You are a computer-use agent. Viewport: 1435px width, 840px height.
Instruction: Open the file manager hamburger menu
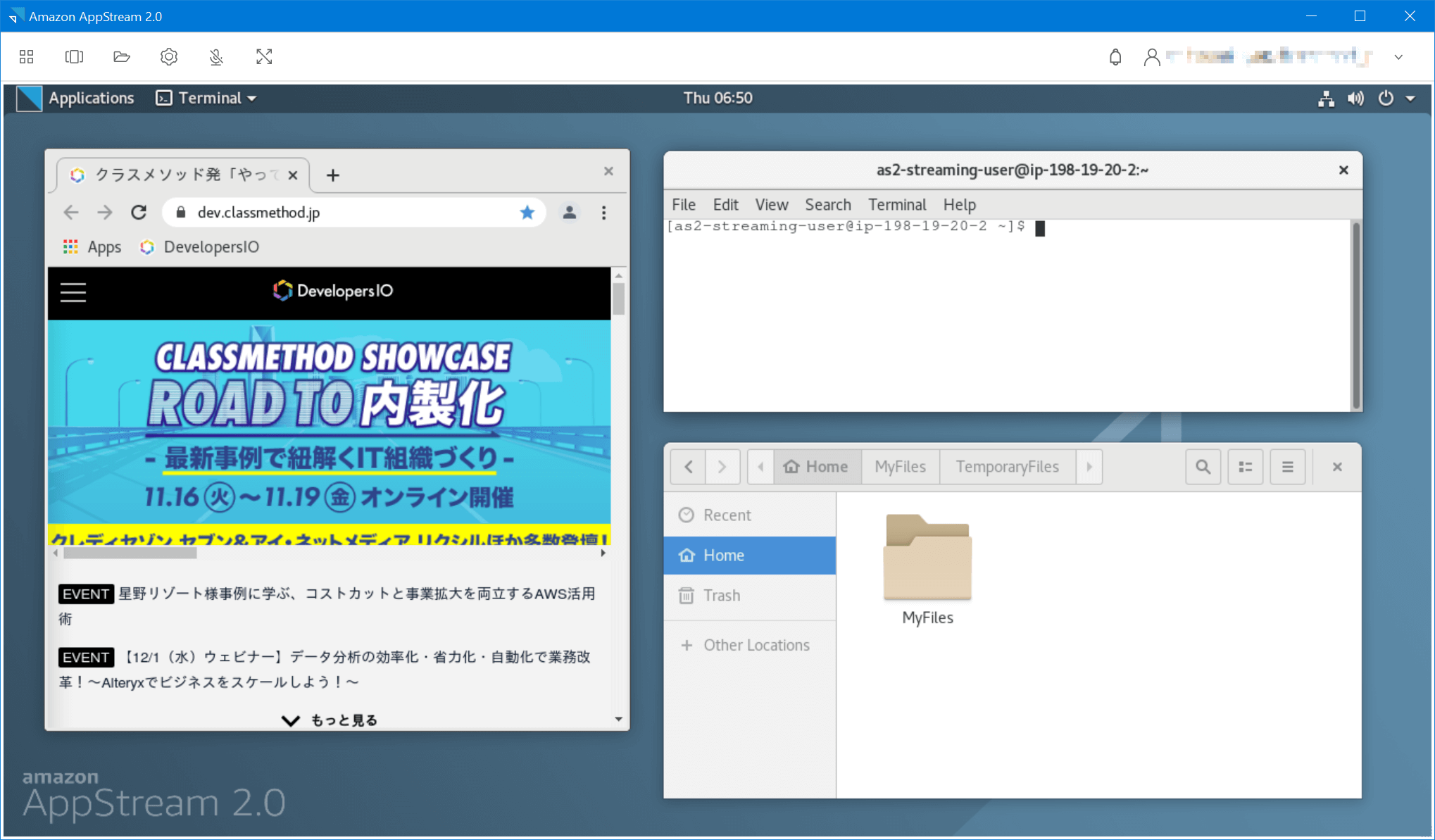pyautogui.click(x=1287, y=466)
